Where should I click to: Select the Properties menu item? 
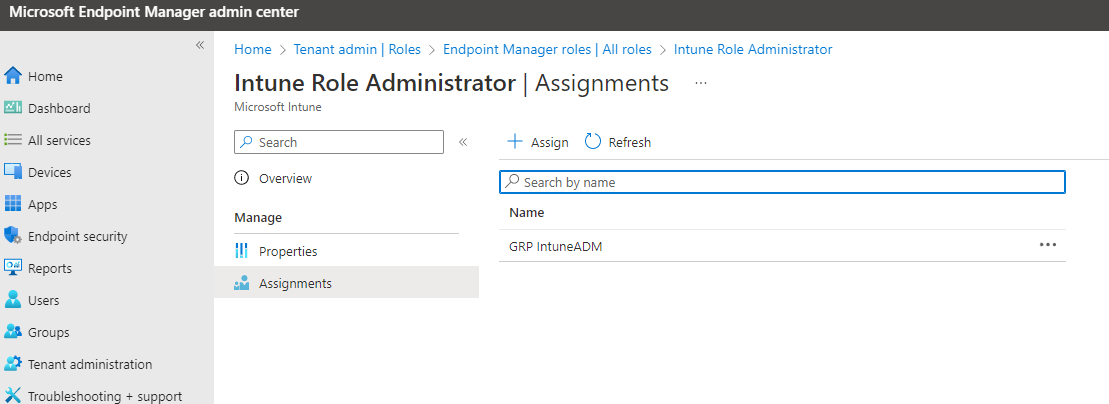[287, 251]
